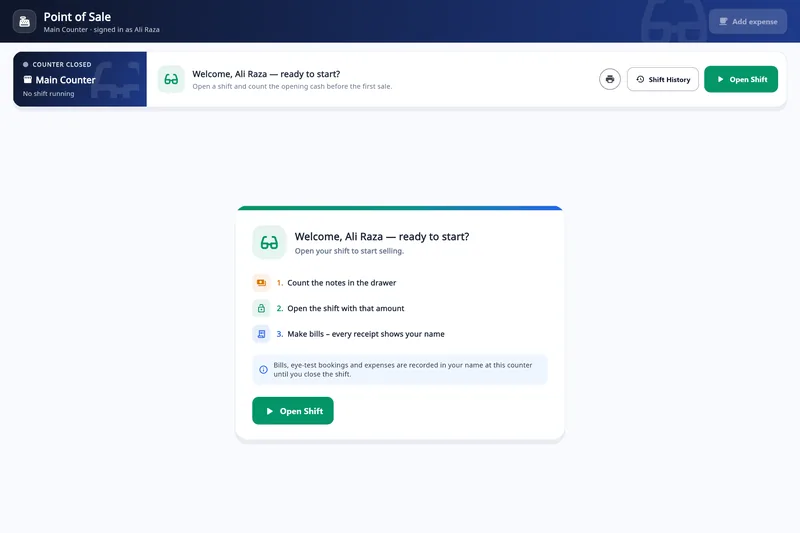
Task: Click the receipt icon for step 3
Action: tap(261, 334)
